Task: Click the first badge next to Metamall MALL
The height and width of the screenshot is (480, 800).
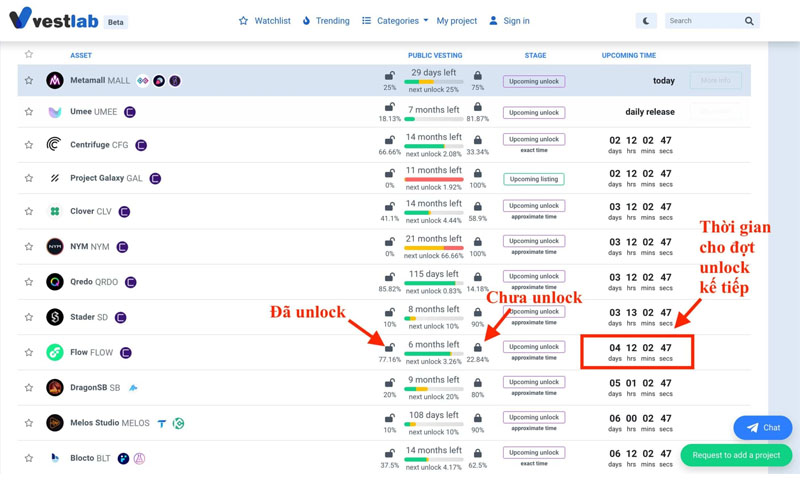Action: 143,81
